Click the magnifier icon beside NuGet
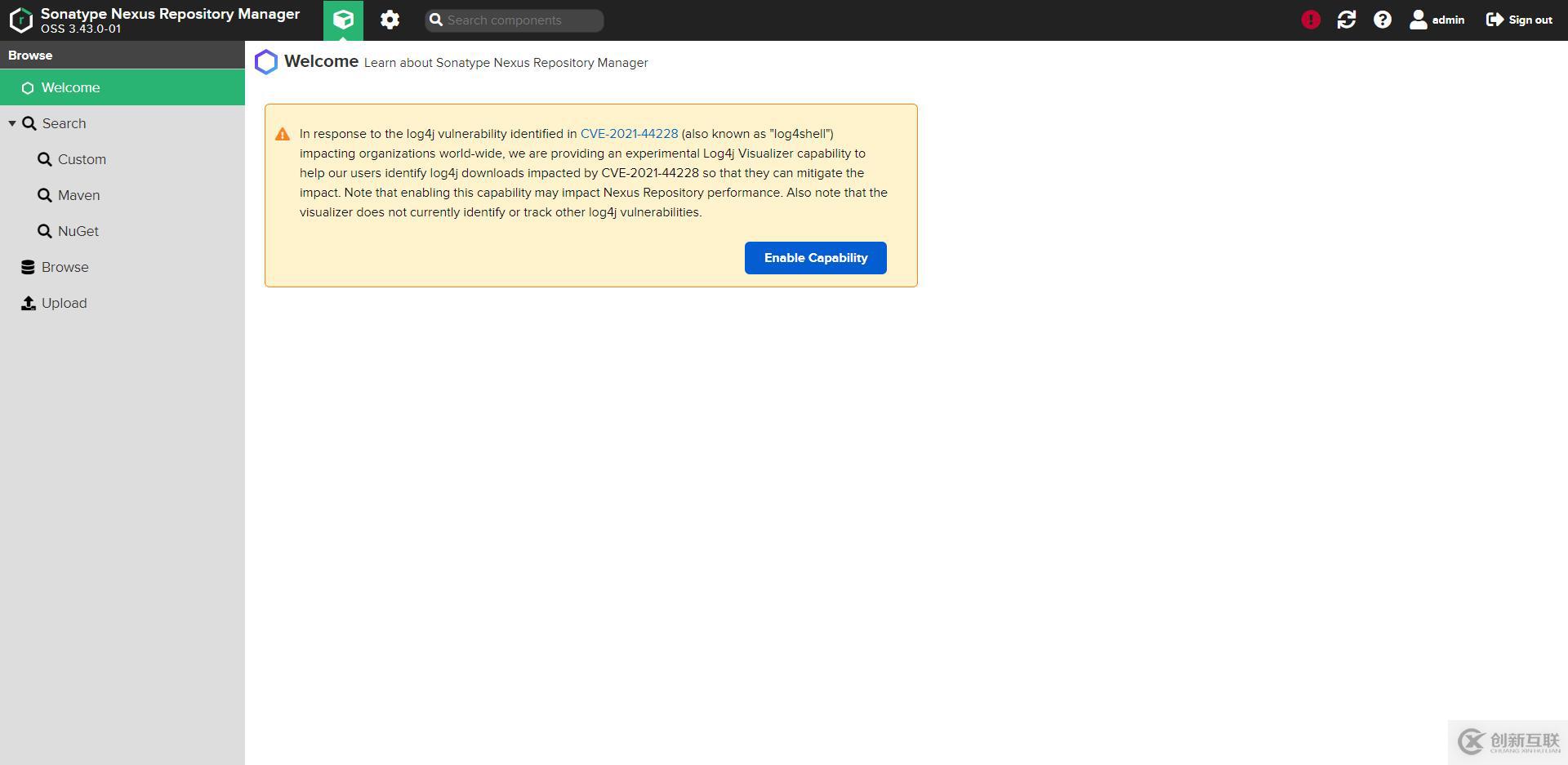 (45, 231)
